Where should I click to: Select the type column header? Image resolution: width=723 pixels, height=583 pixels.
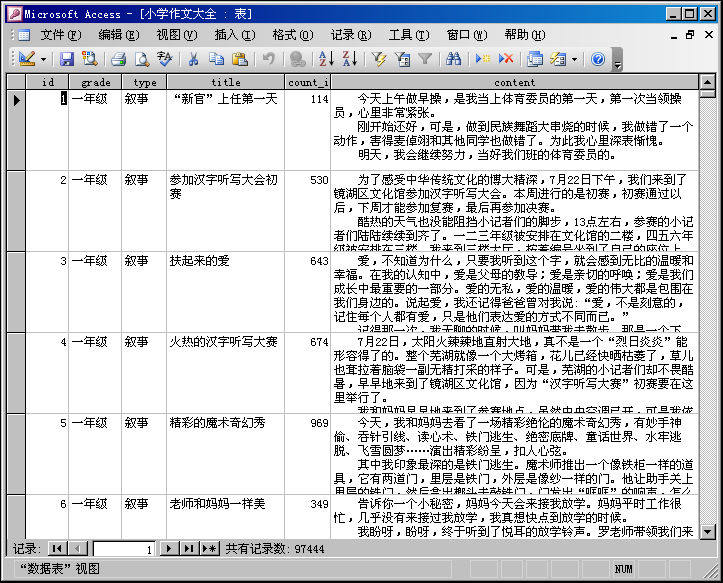click(x=144, y=82)
